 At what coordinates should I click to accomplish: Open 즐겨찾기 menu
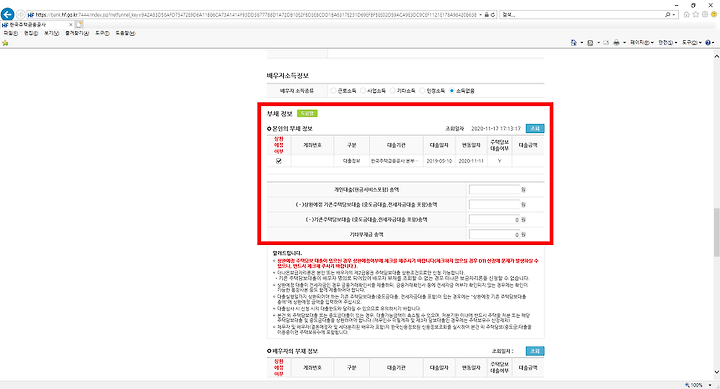[77, 33]
